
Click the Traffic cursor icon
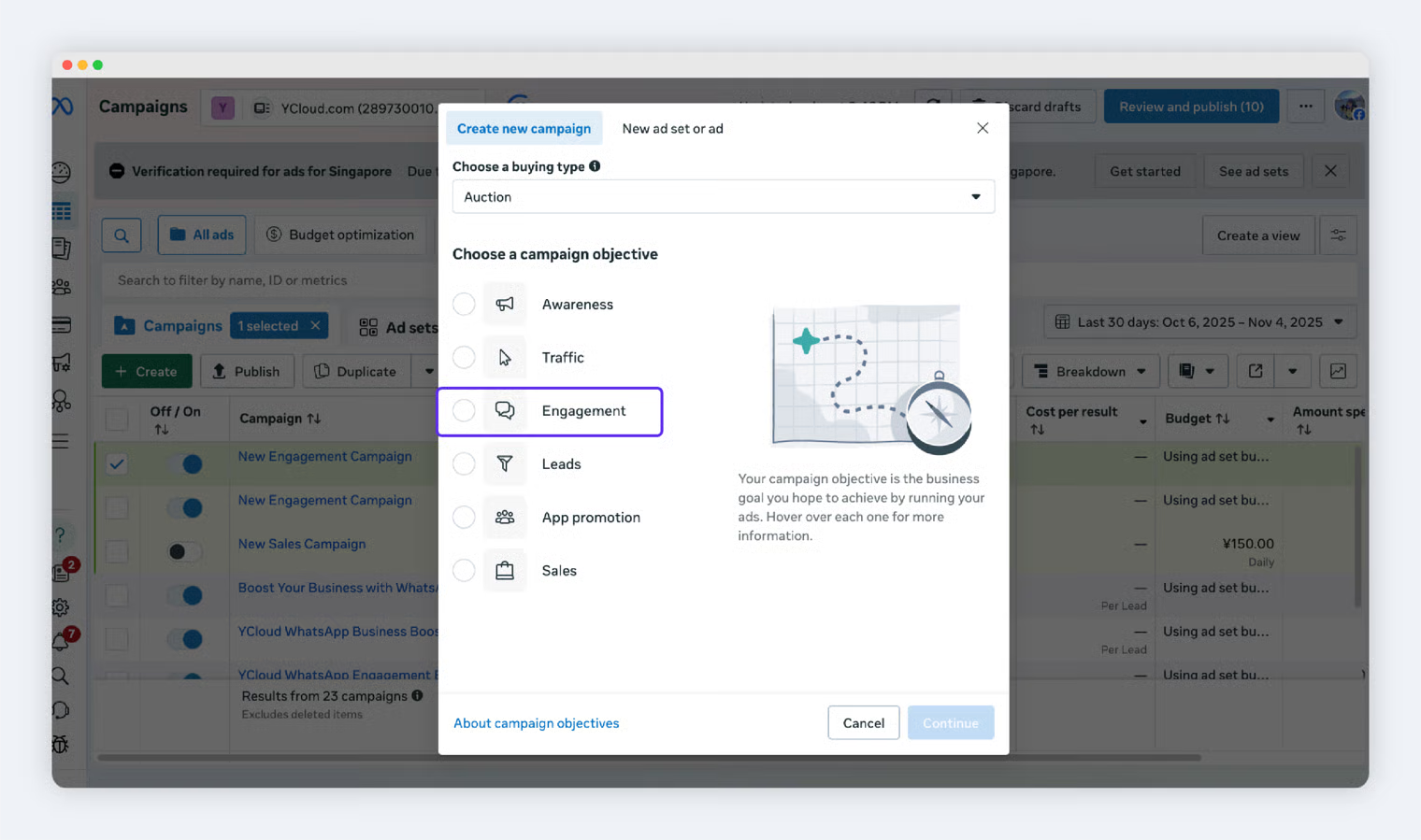[505, 358]
